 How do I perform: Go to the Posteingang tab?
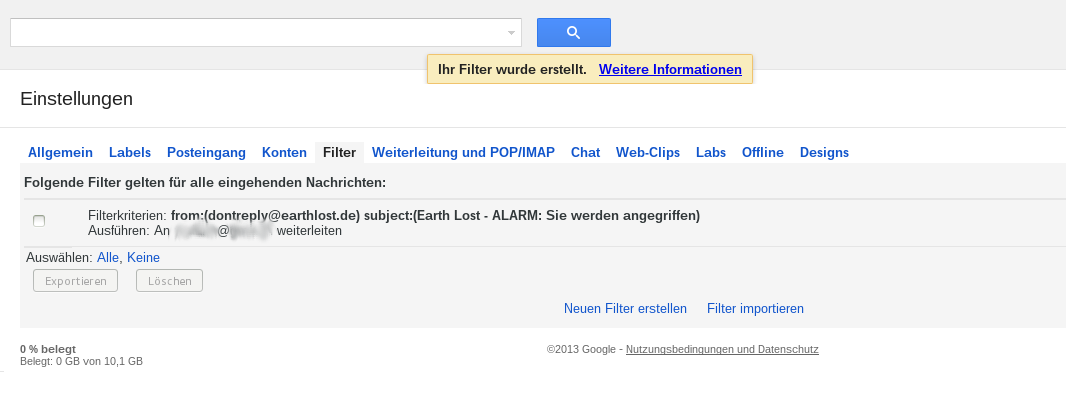click(x=206, y=153)
